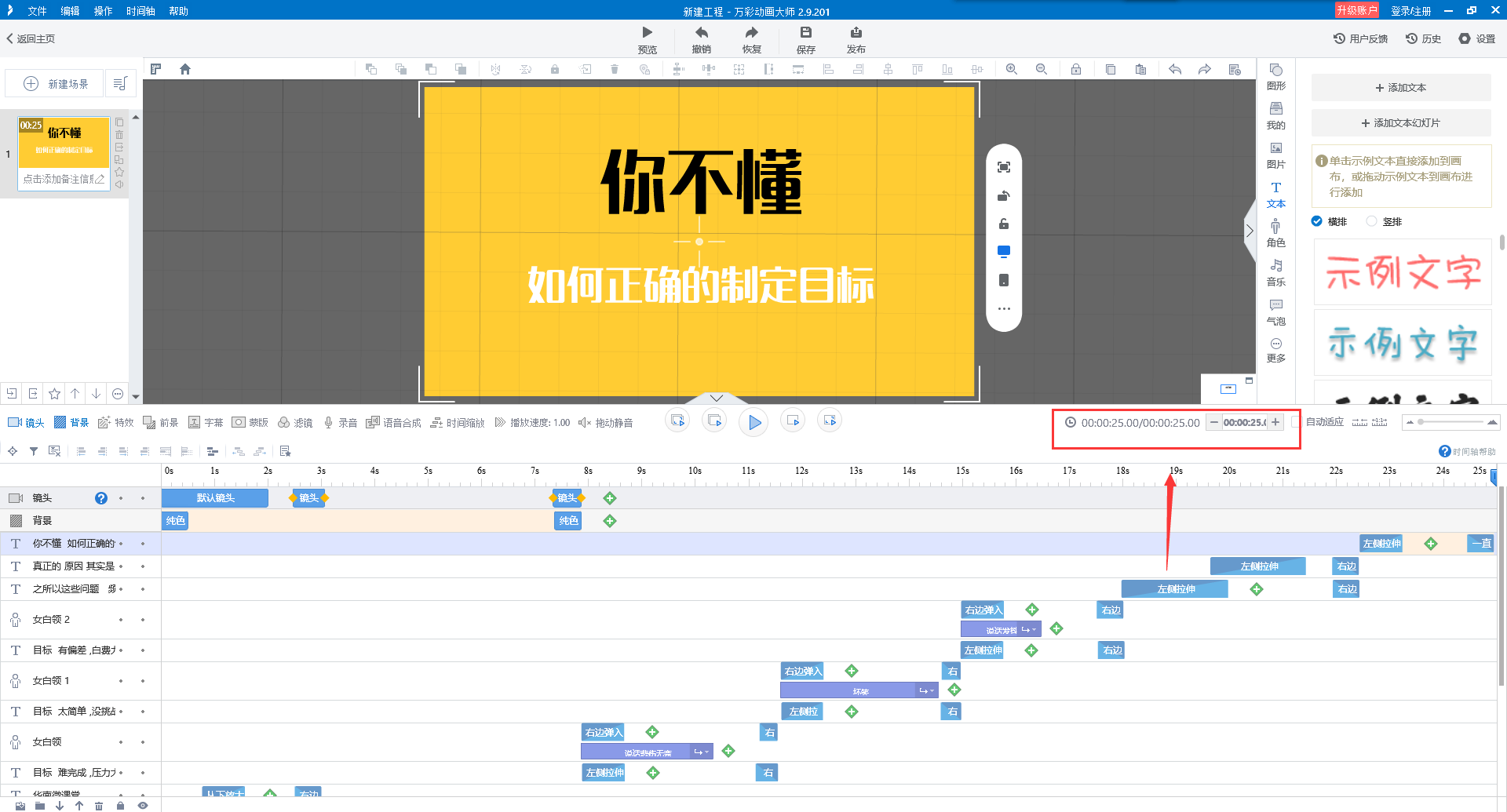Open the My library (我的) panel
This screenshot has width=1507, height=812.
pos(1276,115)
